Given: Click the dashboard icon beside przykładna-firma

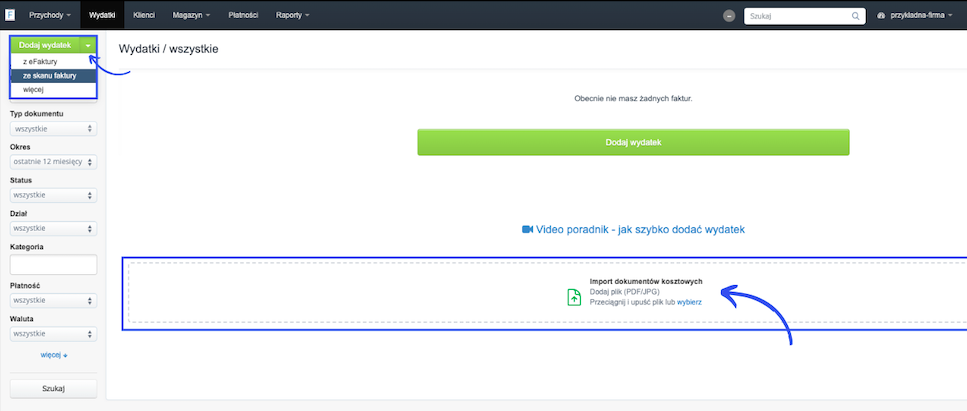Looking at the screenshot, I should pyautogui.click(x=881, y=16).
